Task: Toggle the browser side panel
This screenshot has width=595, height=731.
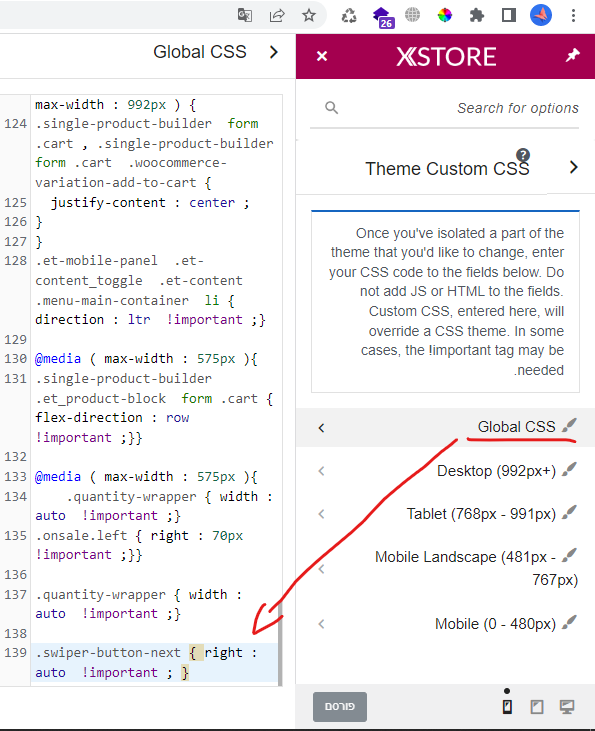Action: click(x=509, y=15)
